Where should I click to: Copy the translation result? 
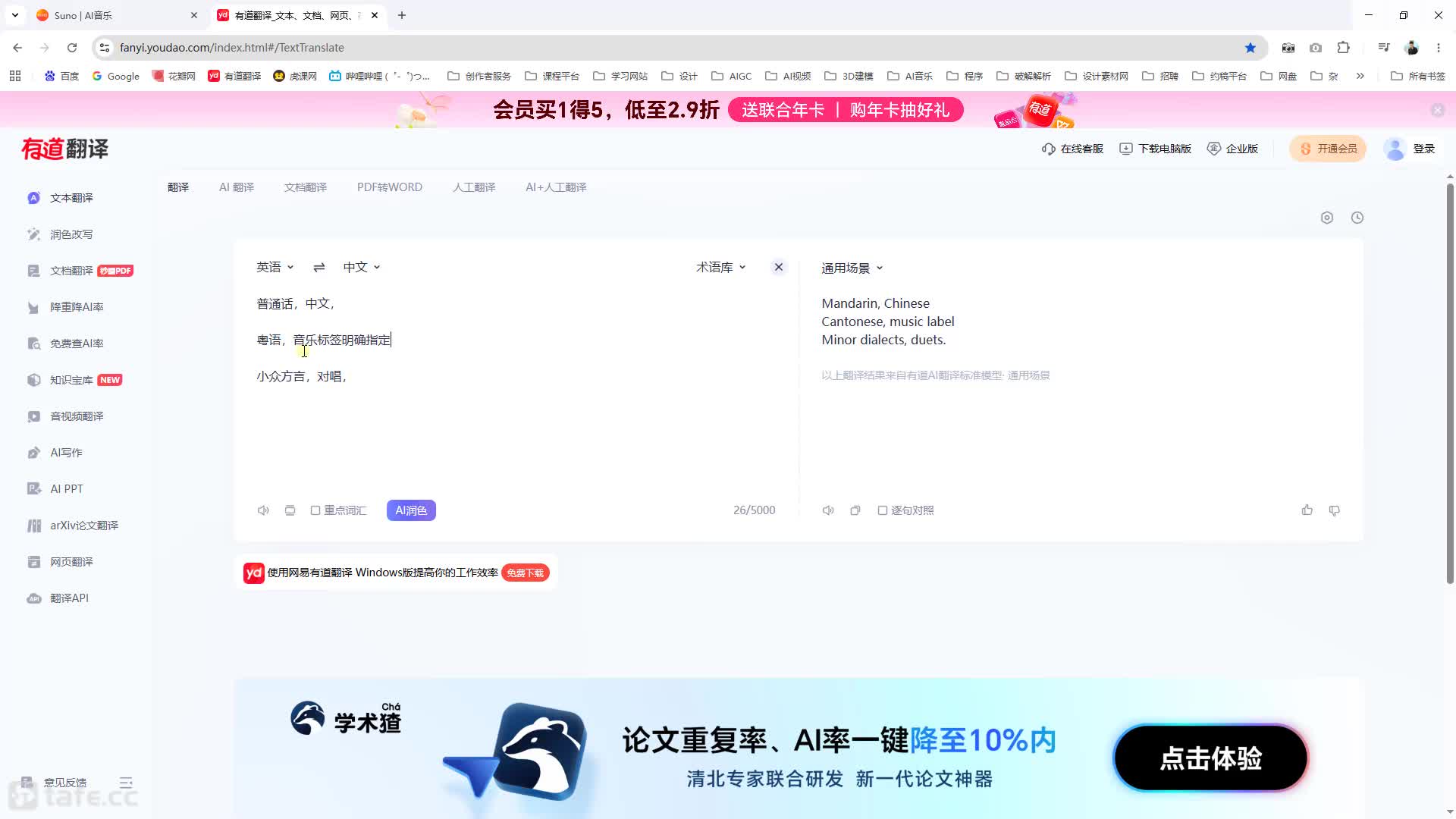pyautogui.click(x=855, y=510)
